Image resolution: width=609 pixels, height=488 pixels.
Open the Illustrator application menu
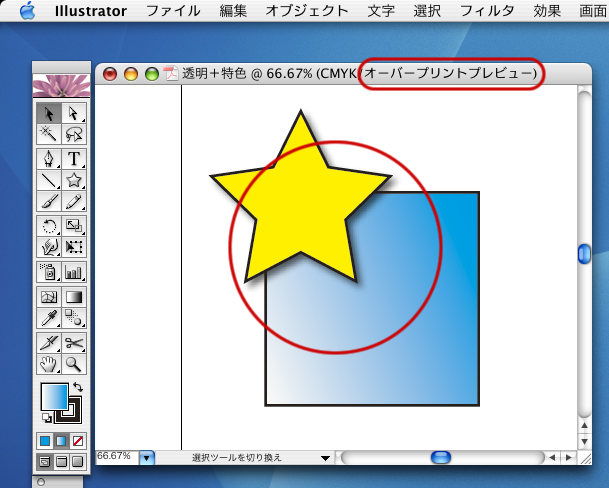tap(91, 11)
